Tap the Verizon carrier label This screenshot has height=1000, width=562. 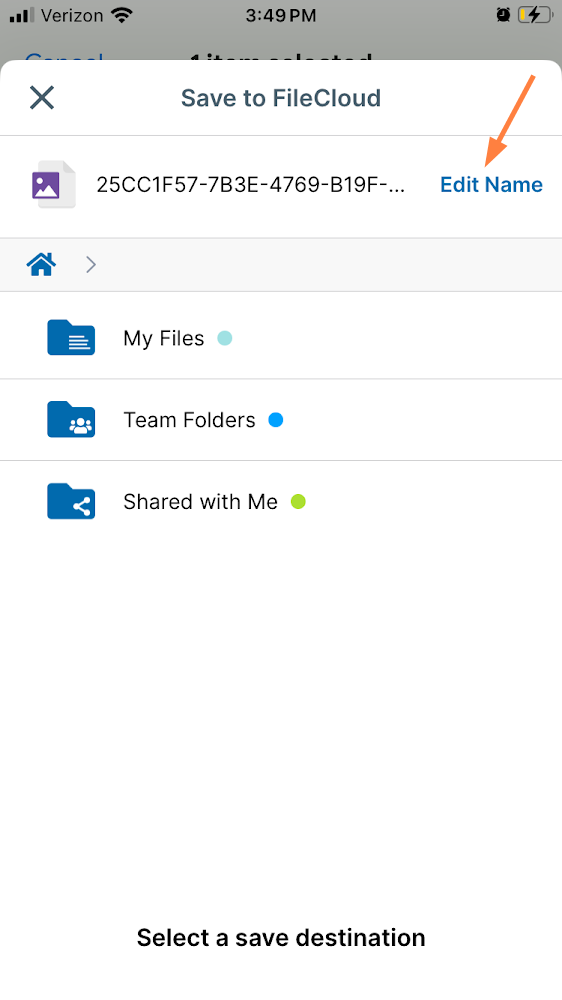[71, 15]
